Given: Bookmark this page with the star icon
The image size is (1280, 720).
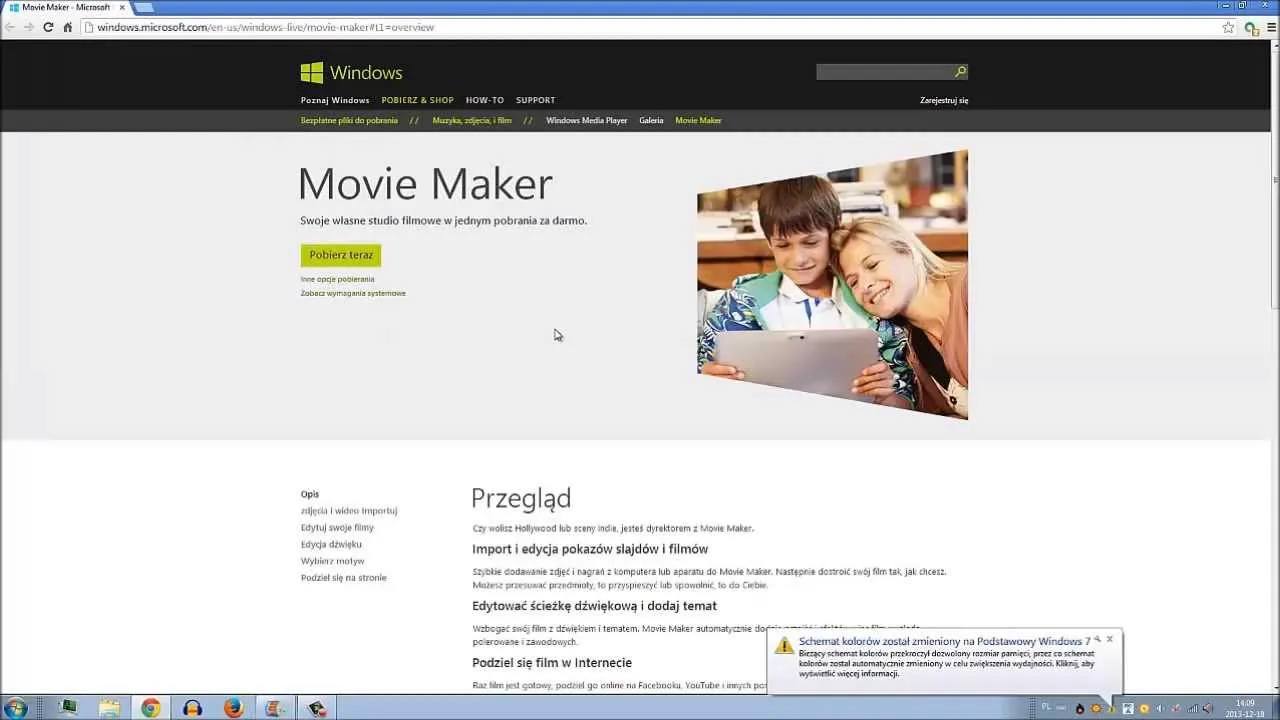Looking at the screenshot, I should point(1228,27).
